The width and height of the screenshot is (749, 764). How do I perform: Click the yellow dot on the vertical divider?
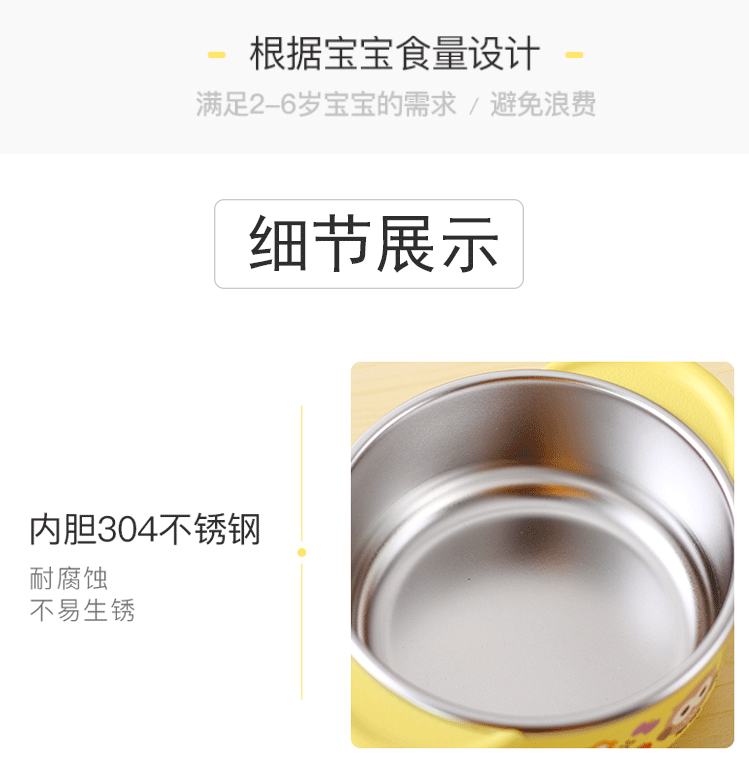302,553
